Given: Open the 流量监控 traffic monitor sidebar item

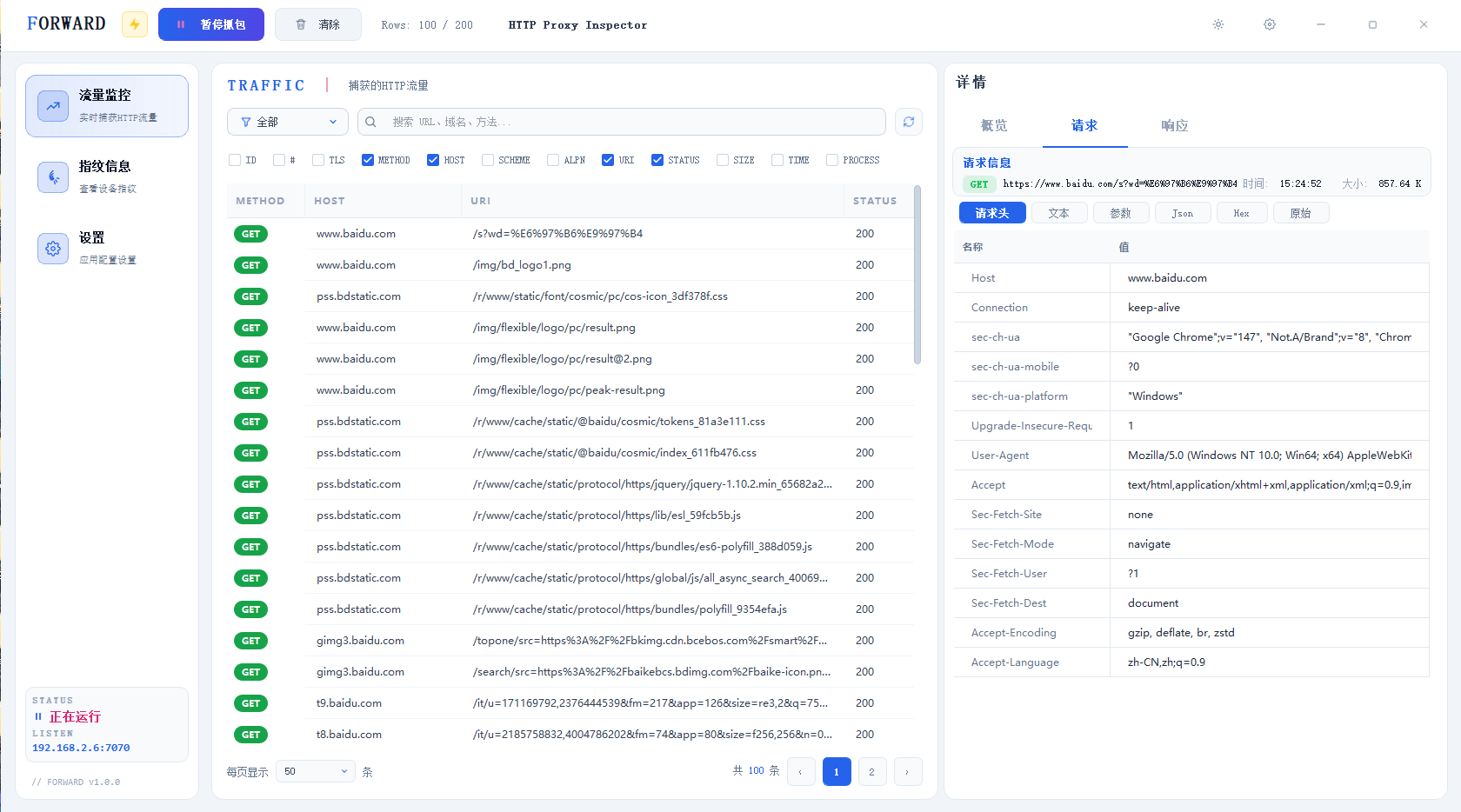Looking at the screenshot, I should pos(107,106).
